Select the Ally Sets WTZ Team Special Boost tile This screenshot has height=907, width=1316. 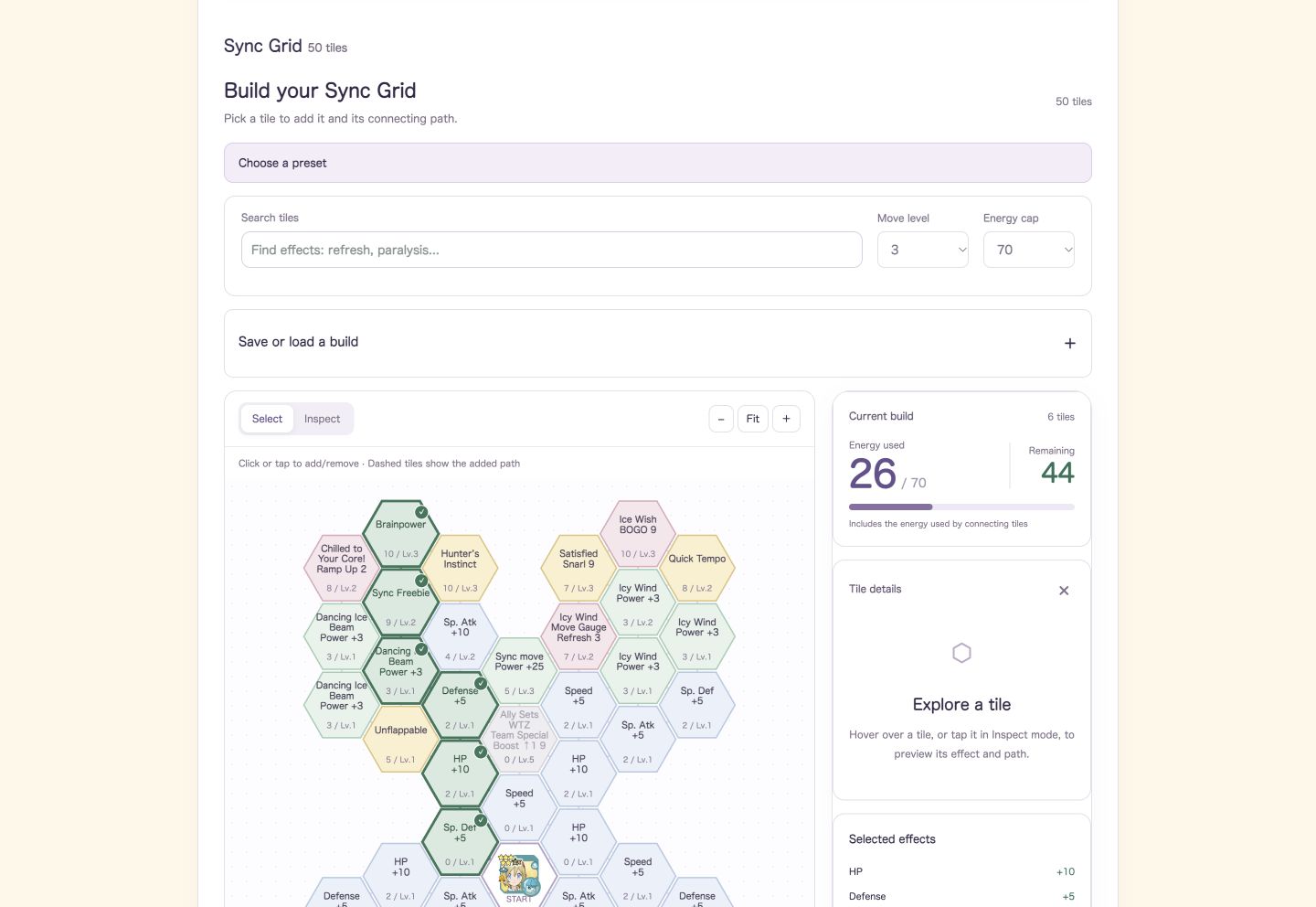[519, 741]
